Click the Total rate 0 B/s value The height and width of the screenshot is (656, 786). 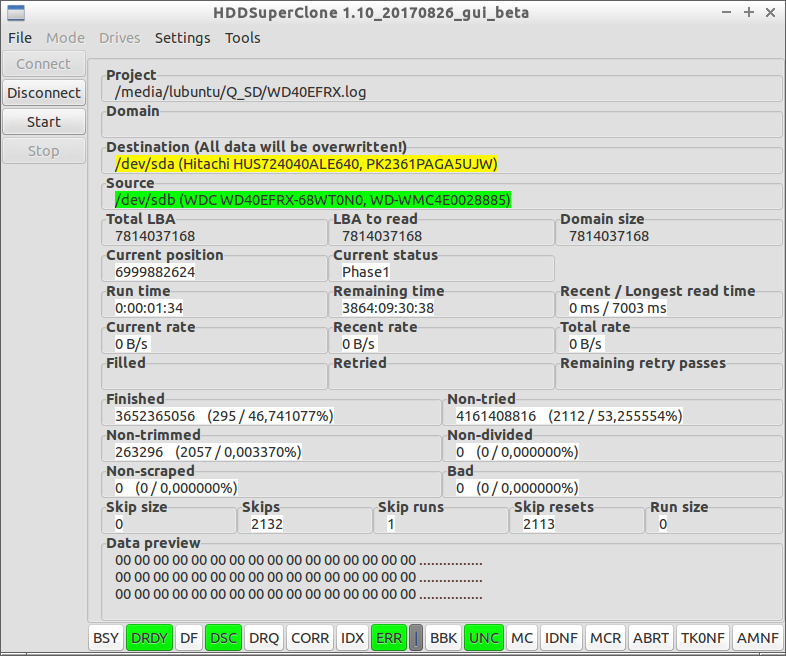point(585,344)
